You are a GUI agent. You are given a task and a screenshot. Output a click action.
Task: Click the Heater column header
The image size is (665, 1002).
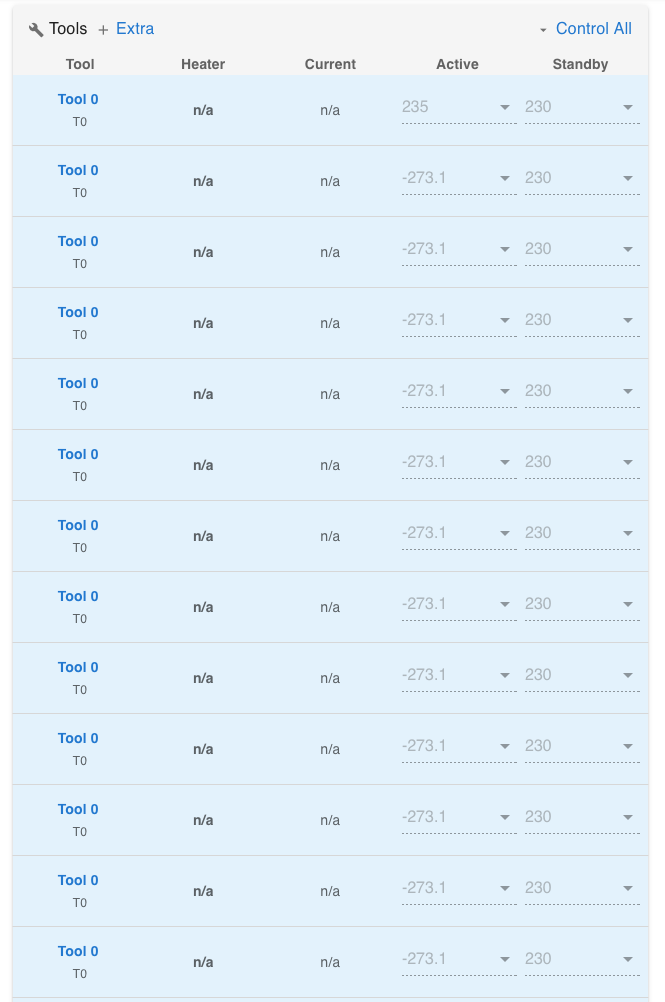click(x=203, y=64)
